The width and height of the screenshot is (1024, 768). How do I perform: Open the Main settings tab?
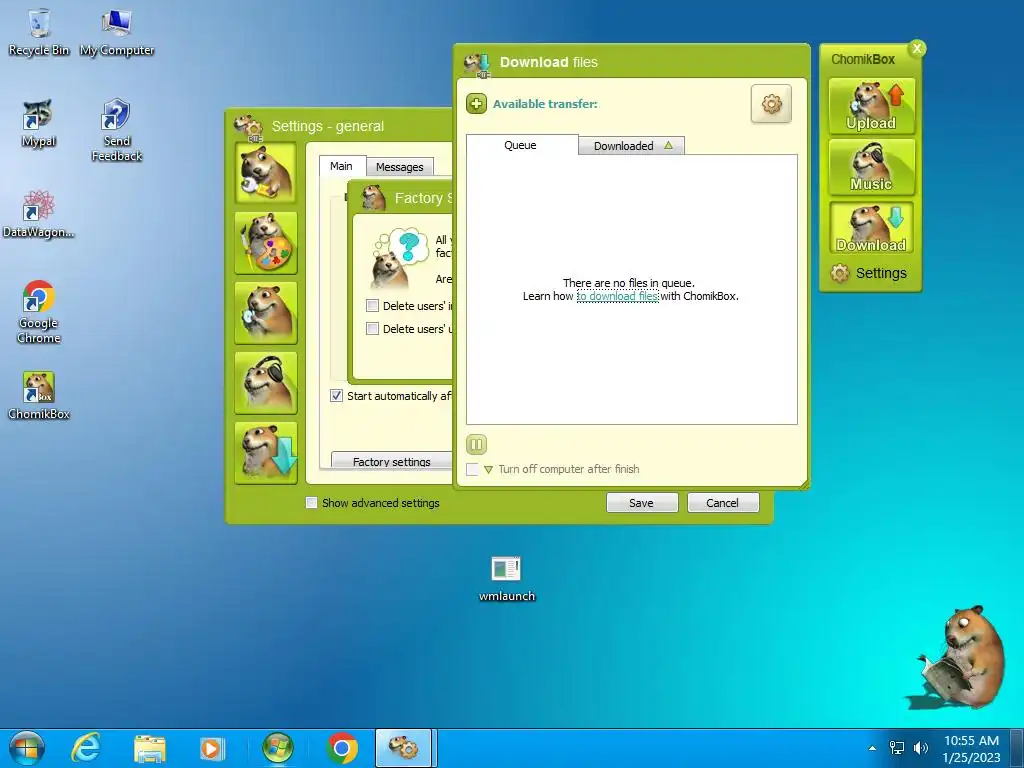342,166
